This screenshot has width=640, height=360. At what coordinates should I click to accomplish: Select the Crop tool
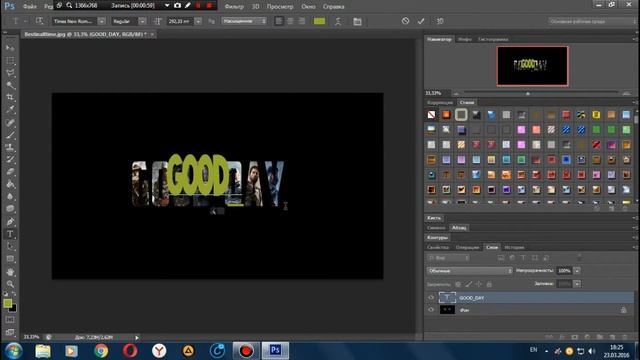[x=10, y=97]
